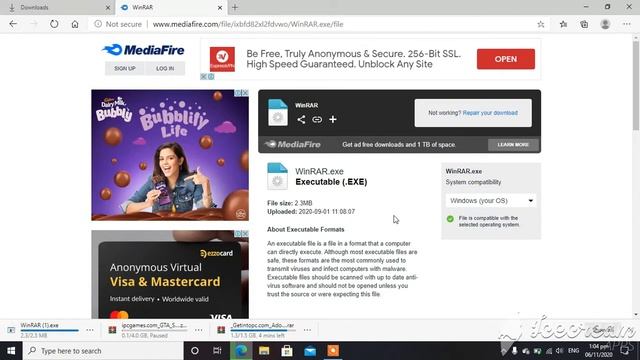Click the red OPEN ad button
This screenshot has width=640, height=360.
click(x=506, y=59)
